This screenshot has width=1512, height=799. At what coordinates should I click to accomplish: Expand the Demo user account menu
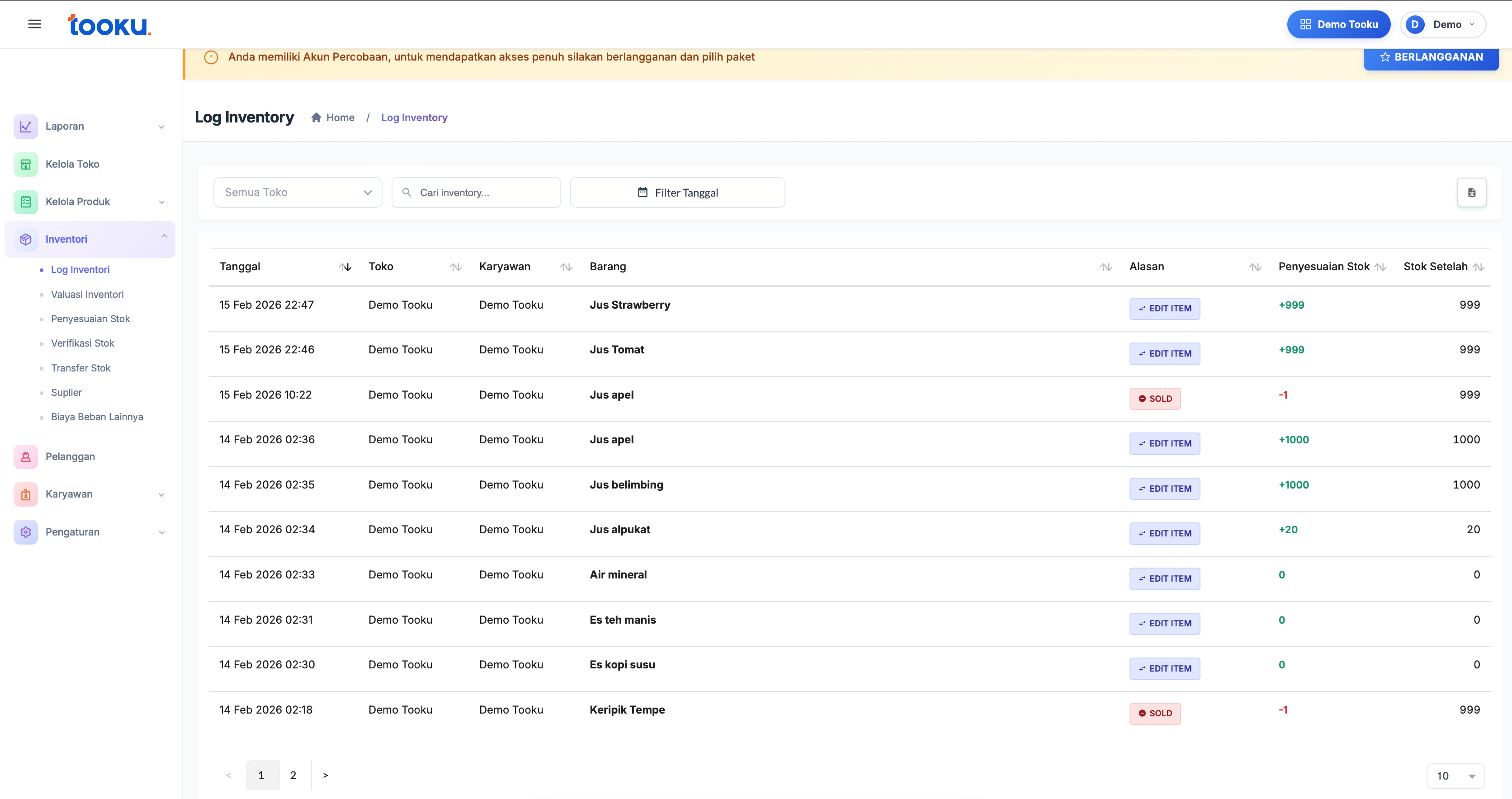tap(1443, 25)
